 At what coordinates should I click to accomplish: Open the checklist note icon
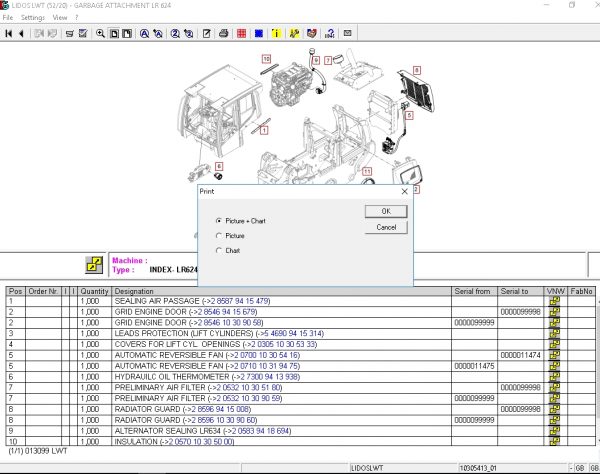(x=83, y=34)
